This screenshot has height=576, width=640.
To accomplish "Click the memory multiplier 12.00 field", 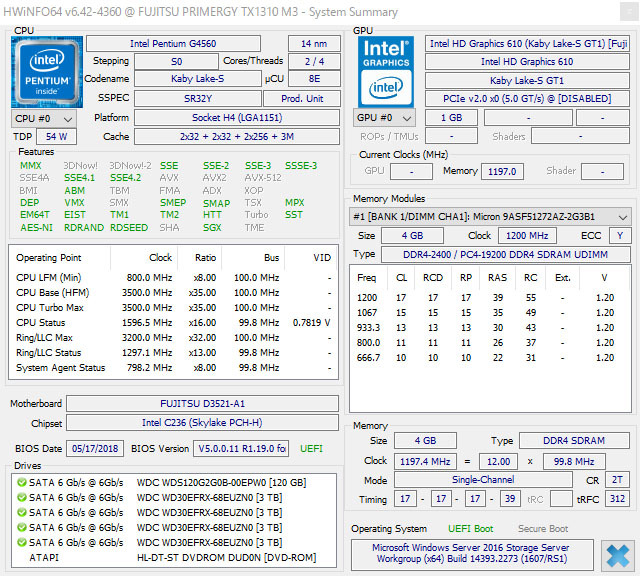I will point(498,462).
